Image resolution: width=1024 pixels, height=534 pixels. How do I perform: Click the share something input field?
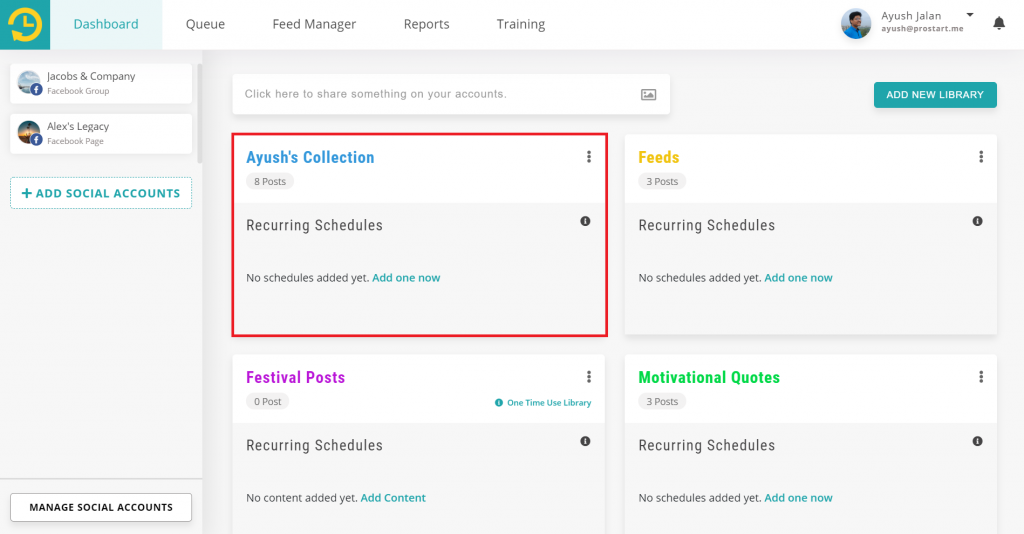pos(451,94)
